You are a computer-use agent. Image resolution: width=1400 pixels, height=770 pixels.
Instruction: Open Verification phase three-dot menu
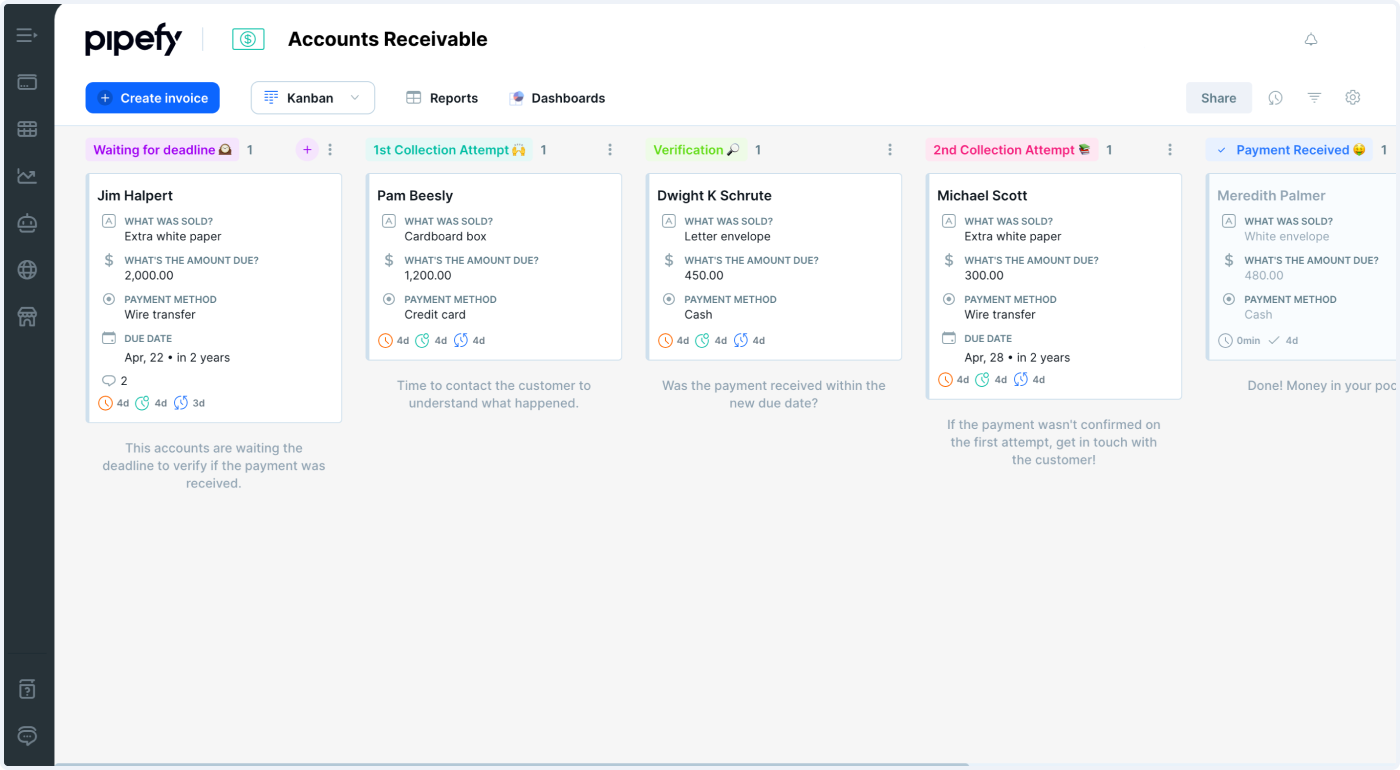(x=890, y=150)
